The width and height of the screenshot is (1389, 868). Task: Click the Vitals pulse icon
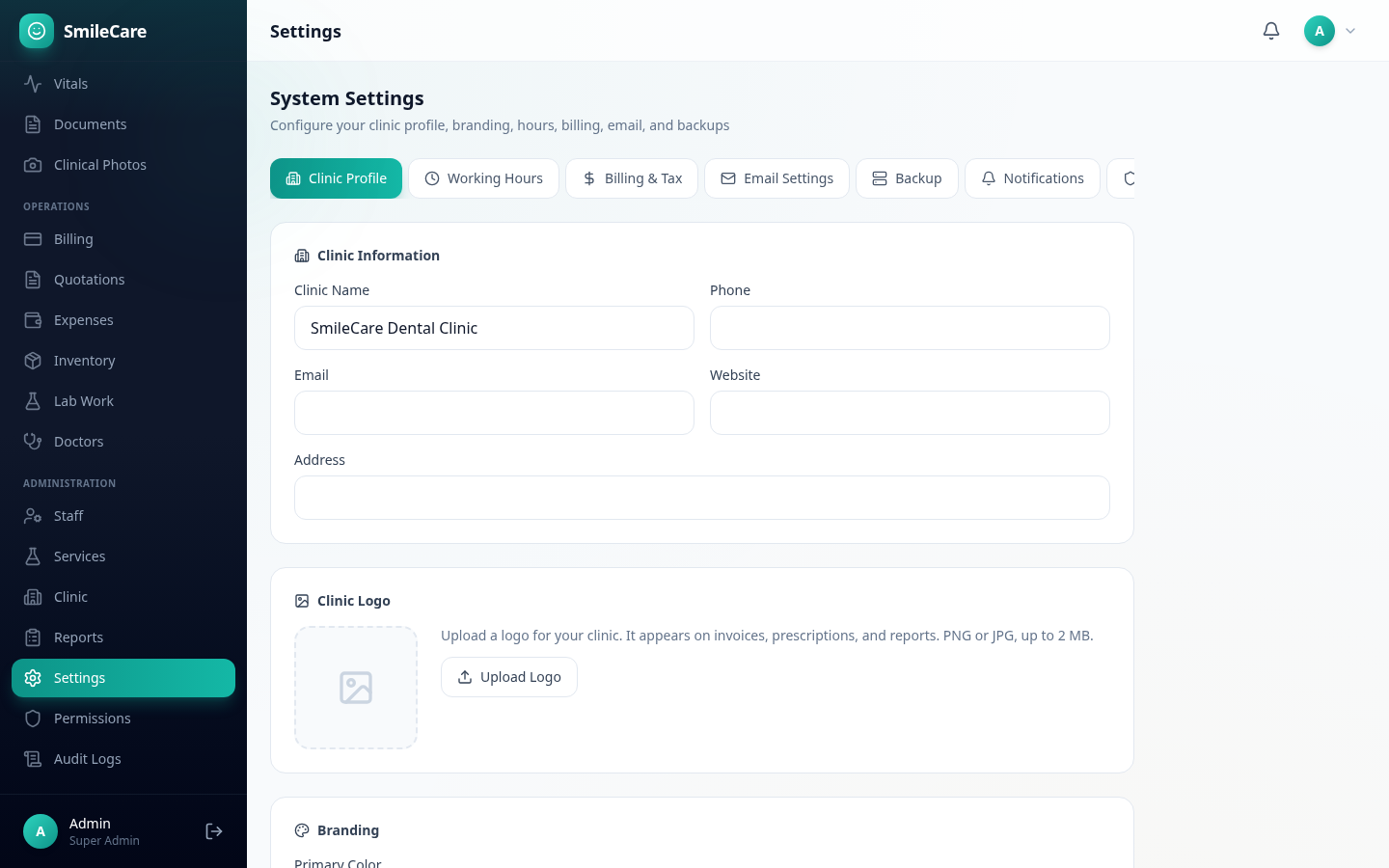33,84
